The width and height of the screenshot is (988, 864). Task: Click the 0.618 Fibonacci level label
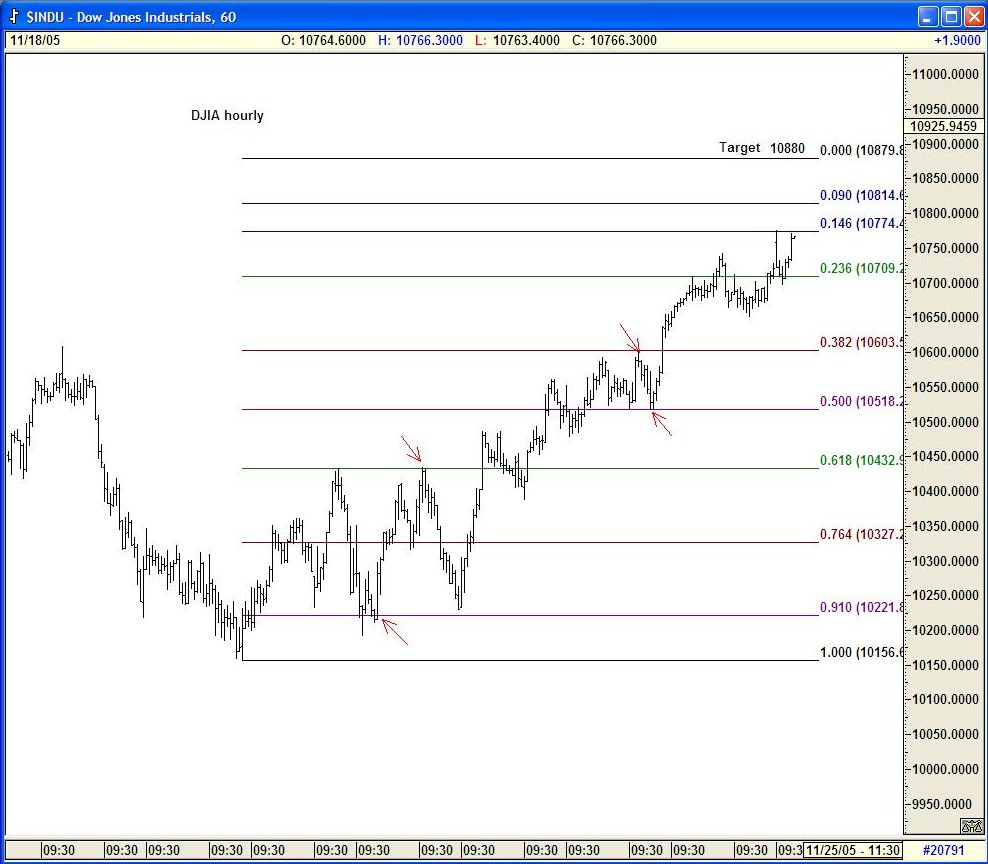pyautogui.click(x=861, y=461)
